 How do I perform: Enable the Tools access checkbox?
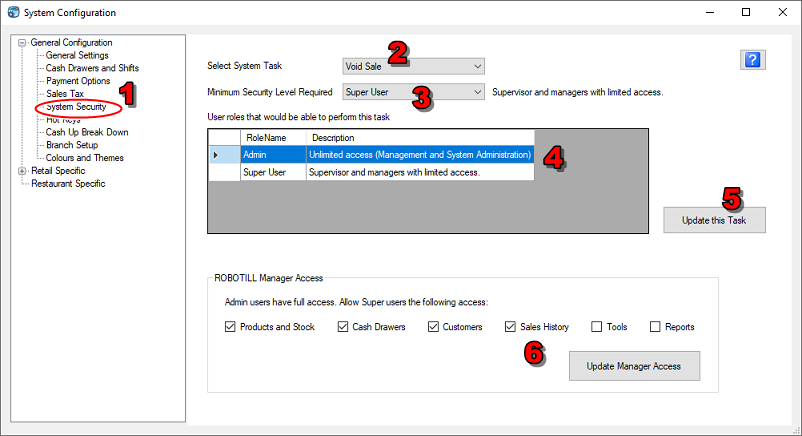pos(596,327)
